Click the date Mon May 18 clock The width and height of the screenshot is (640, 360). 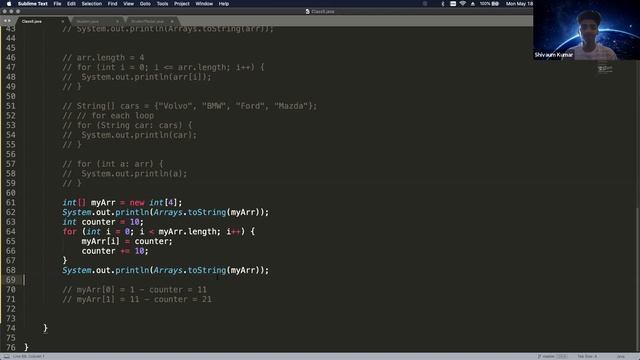pyautogui.click(x=519, y=4)
